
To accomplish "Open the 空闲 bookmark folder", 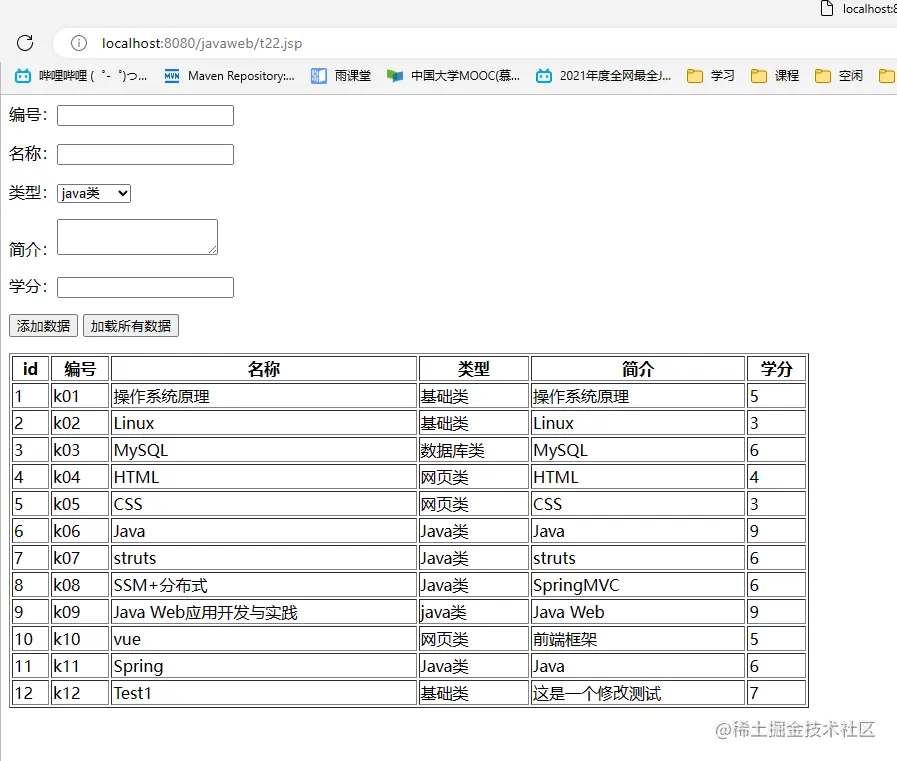I will (x=839, y=76).
